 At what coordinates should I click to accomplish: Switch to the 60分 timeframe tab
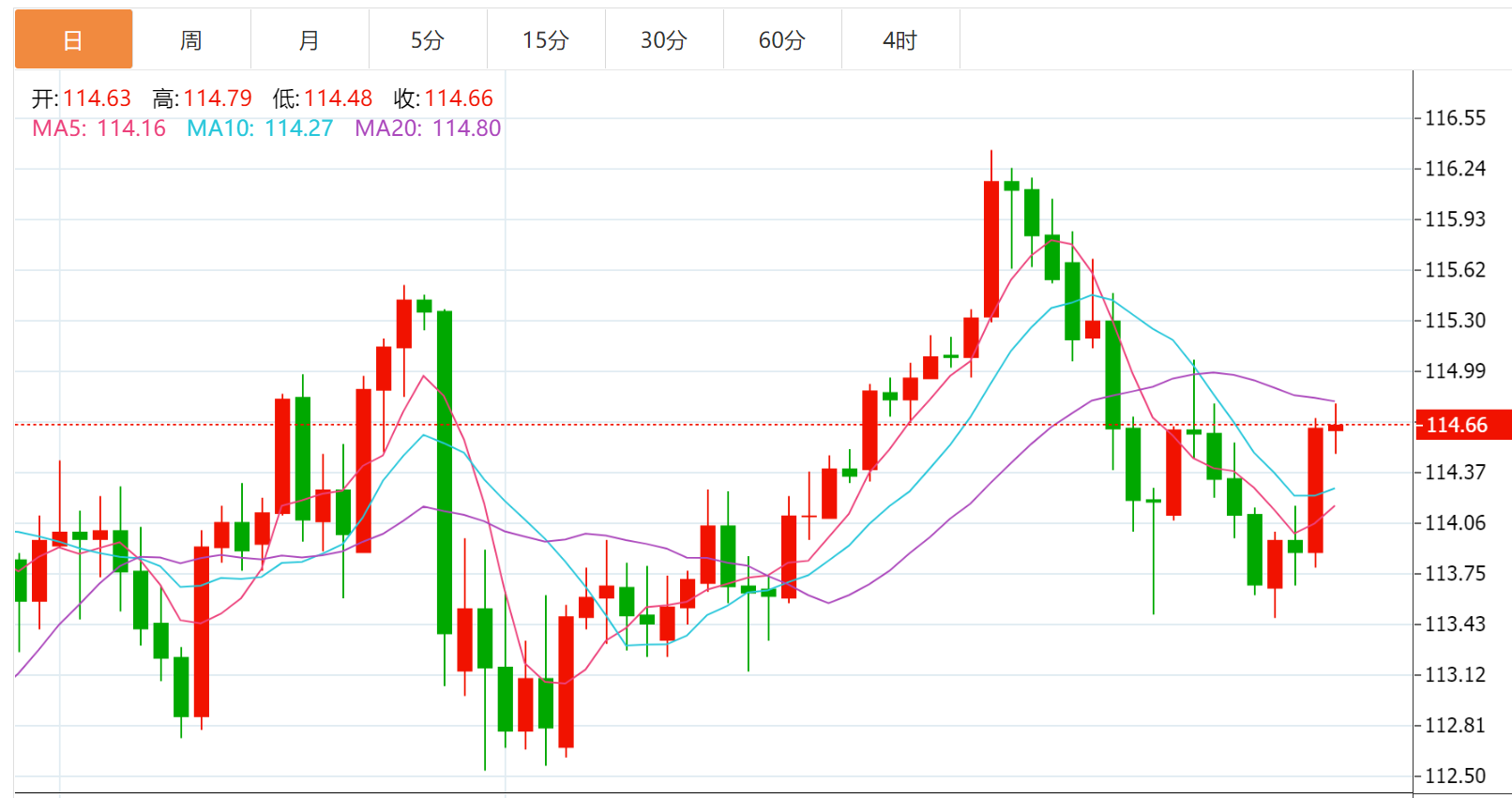[x=782, y=39]
